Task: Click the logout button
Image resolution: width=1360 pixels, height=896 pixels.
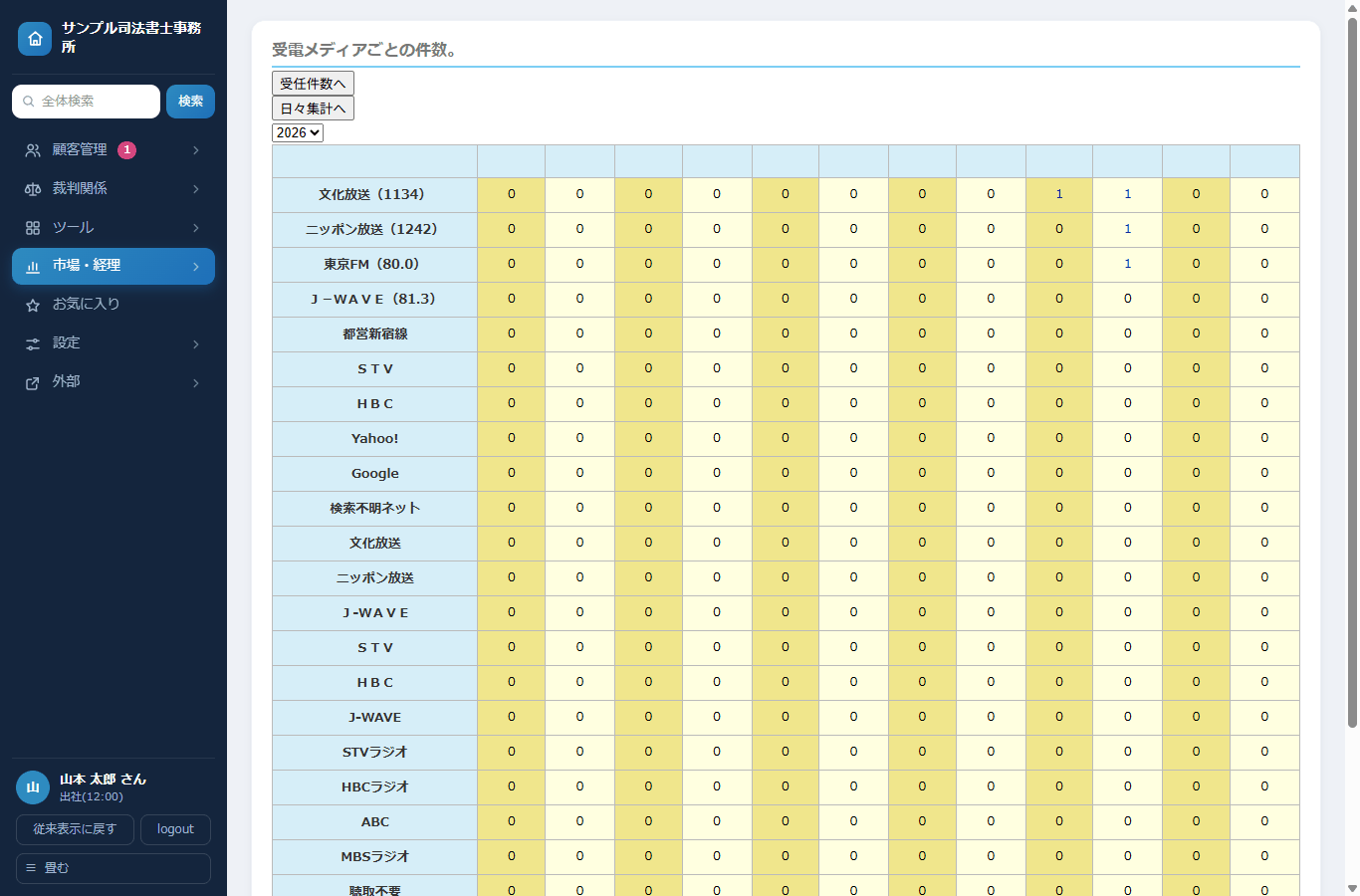Action: [x=175, y=829]
